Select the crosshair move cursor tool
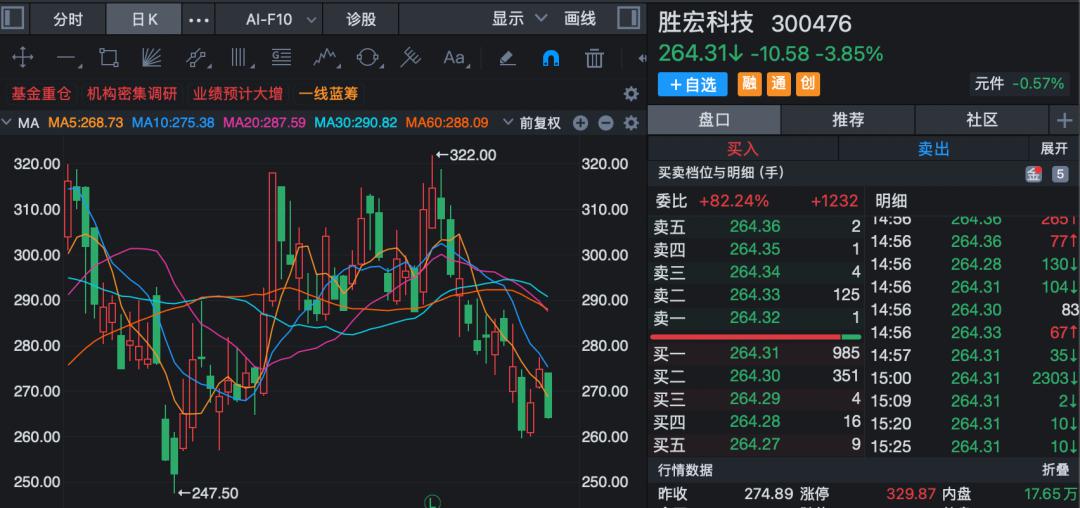 click(x=22, y=58)
